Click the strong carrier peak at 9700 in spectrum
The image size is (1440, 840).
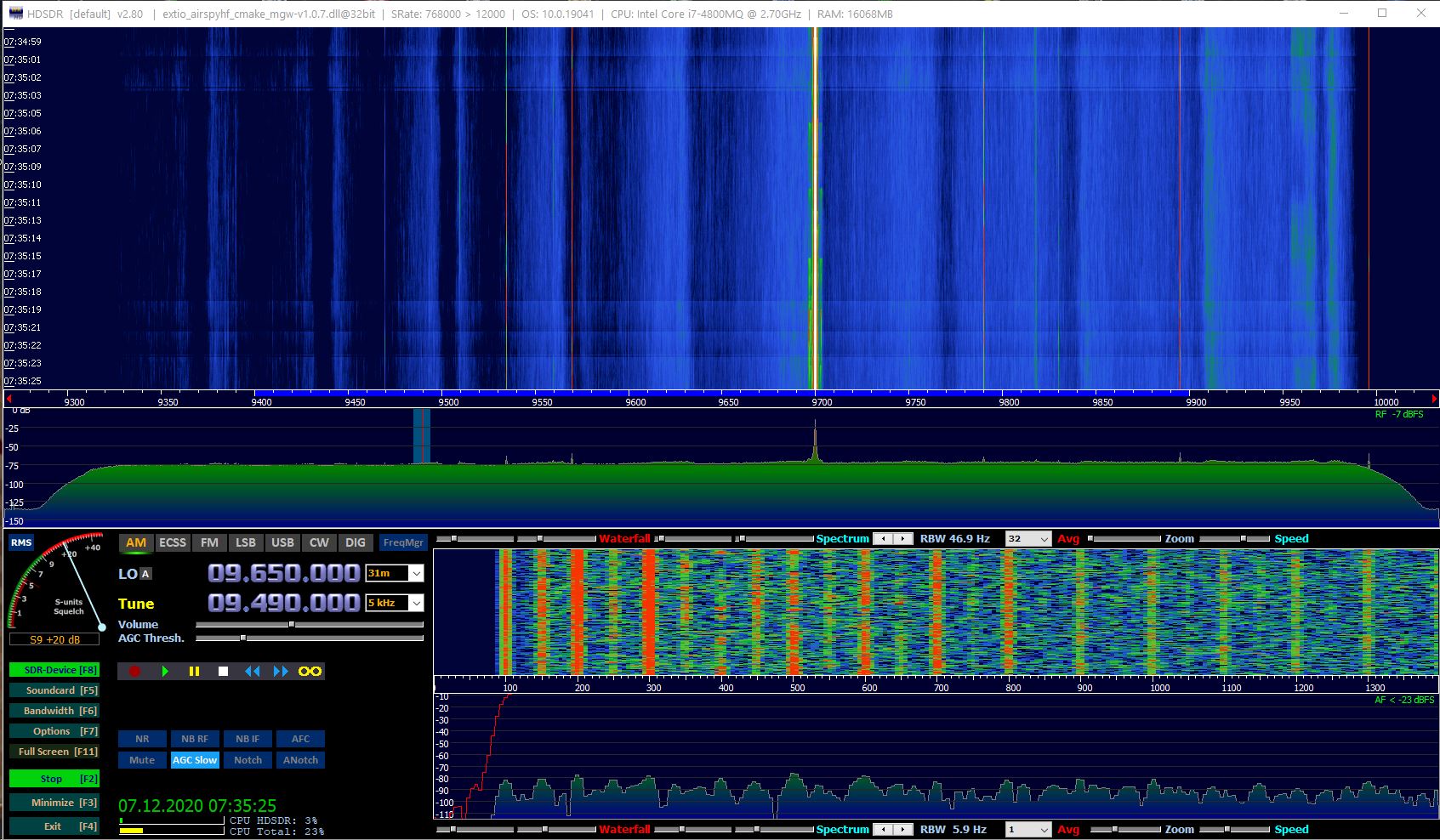tap(815, 440)
